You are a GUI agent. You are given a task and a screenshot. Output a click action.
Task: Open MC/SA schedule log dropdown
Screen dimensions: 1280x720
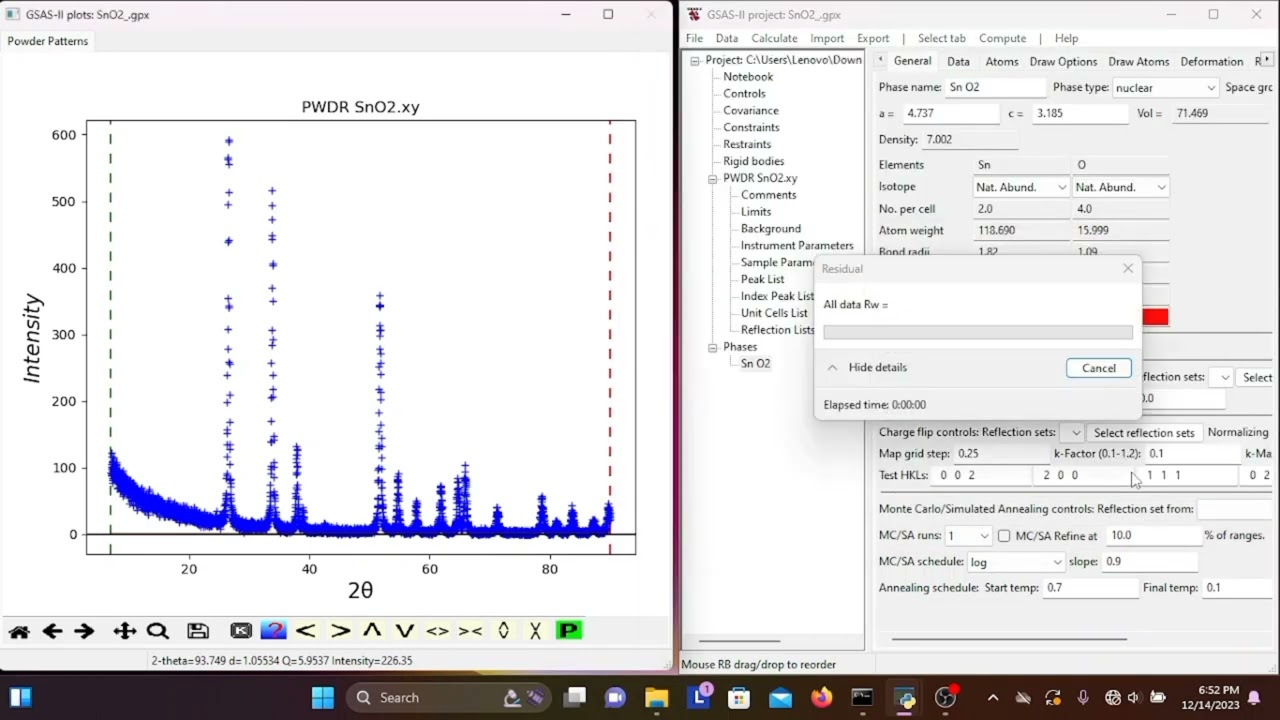pos(1016,562)
